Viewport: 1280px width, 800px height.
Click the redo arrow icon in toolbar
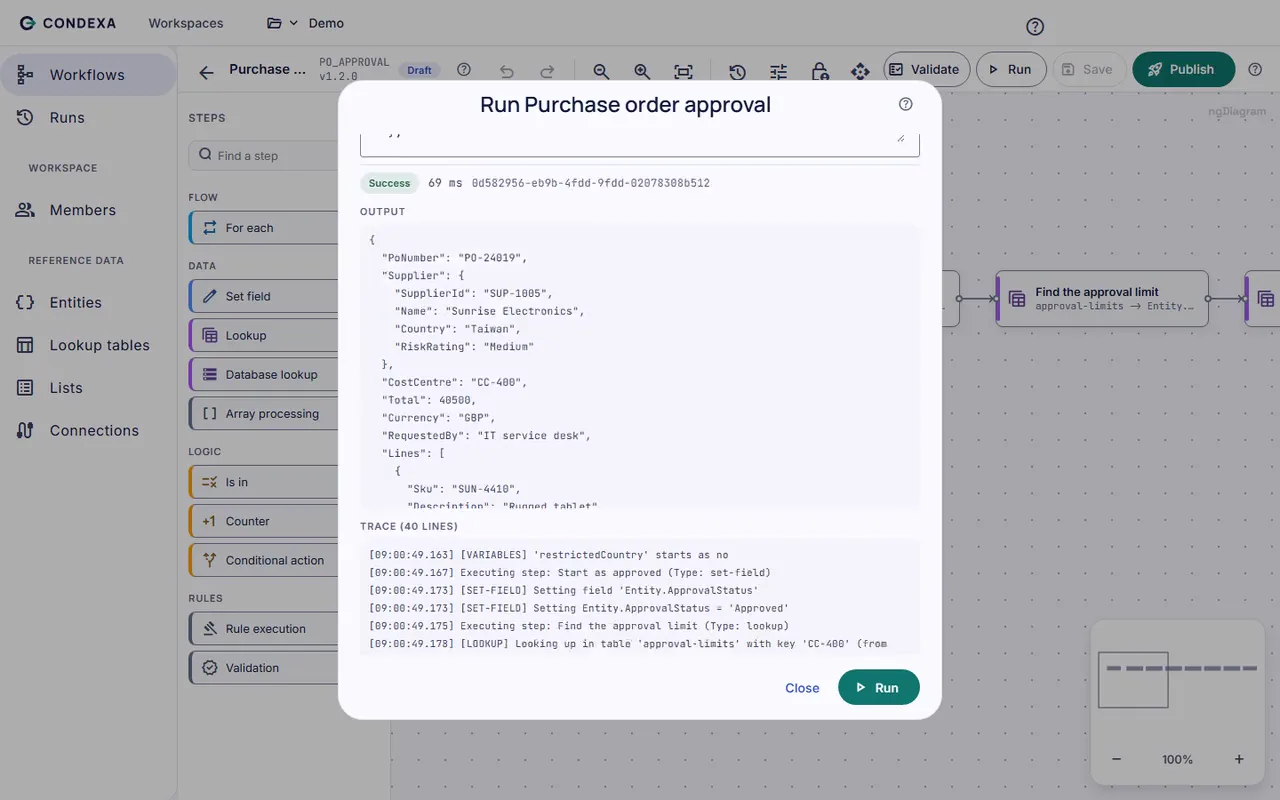coord(547,70)
